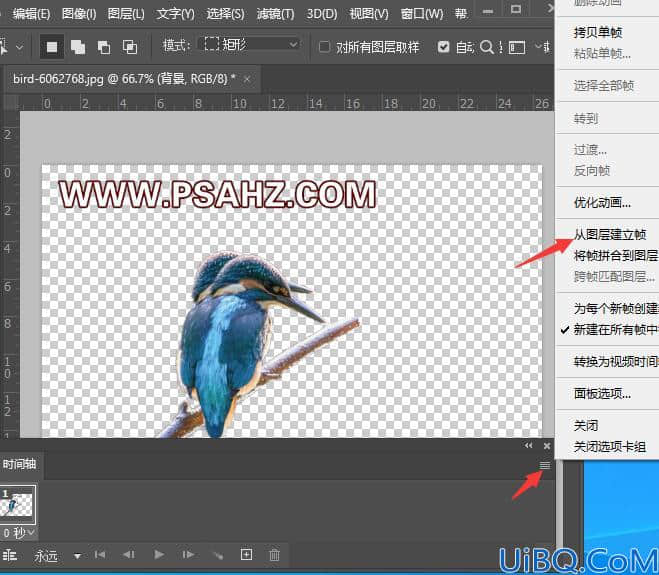
Task: Toggle 为每个新帧创建 option in menu
Action: 616,308
